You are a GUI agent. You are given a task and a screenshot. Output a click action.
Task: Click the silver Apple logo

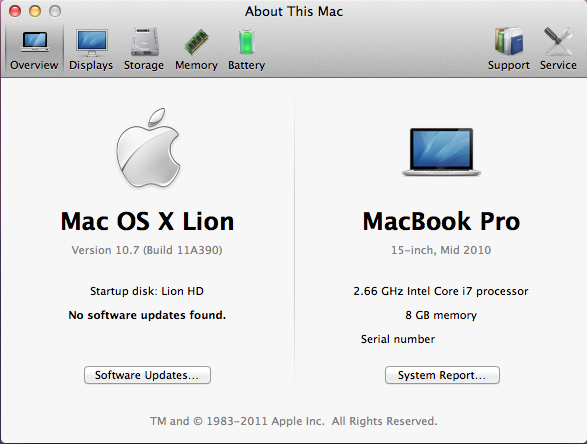pos(148,148)
